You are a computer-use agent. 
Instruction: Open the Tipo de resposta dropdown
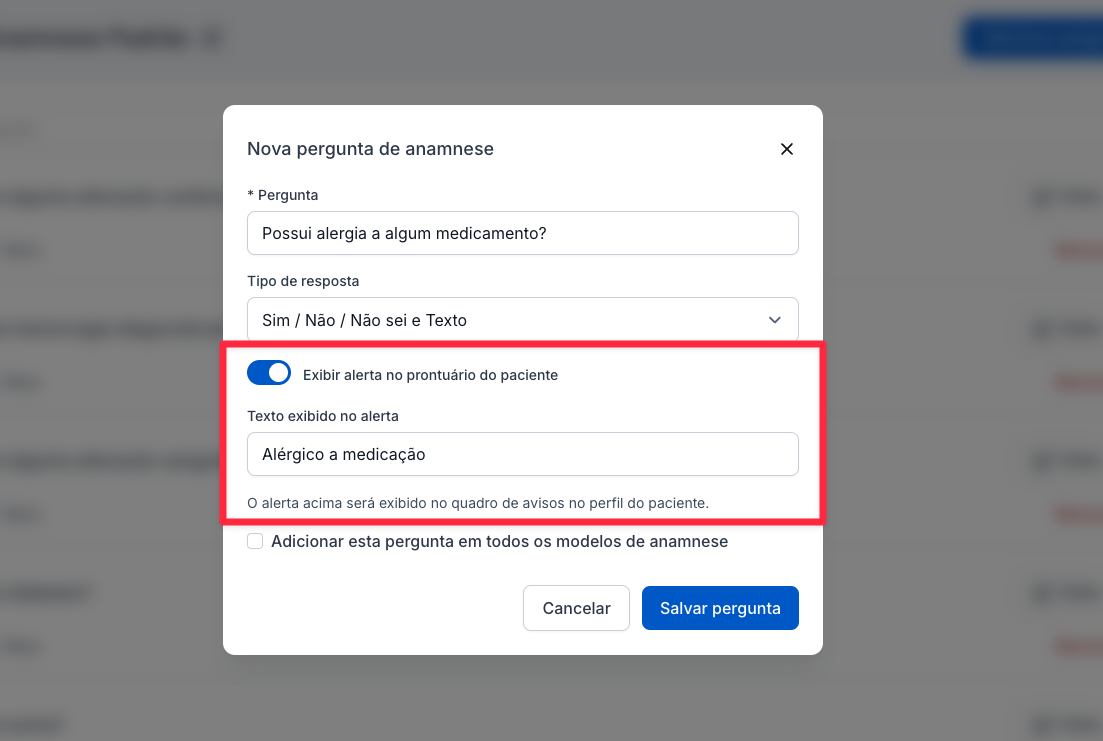510,320
